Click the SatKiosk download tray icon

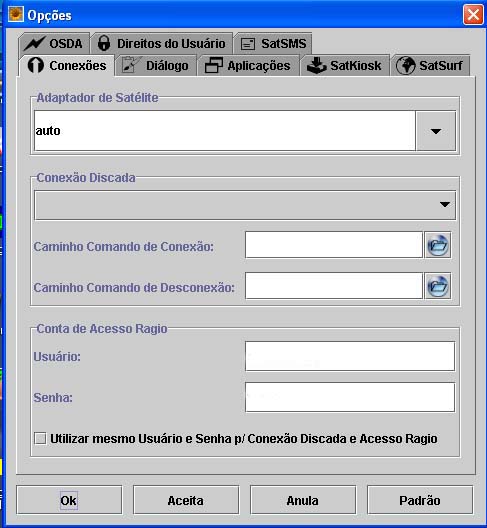click(x=316, y=66)
